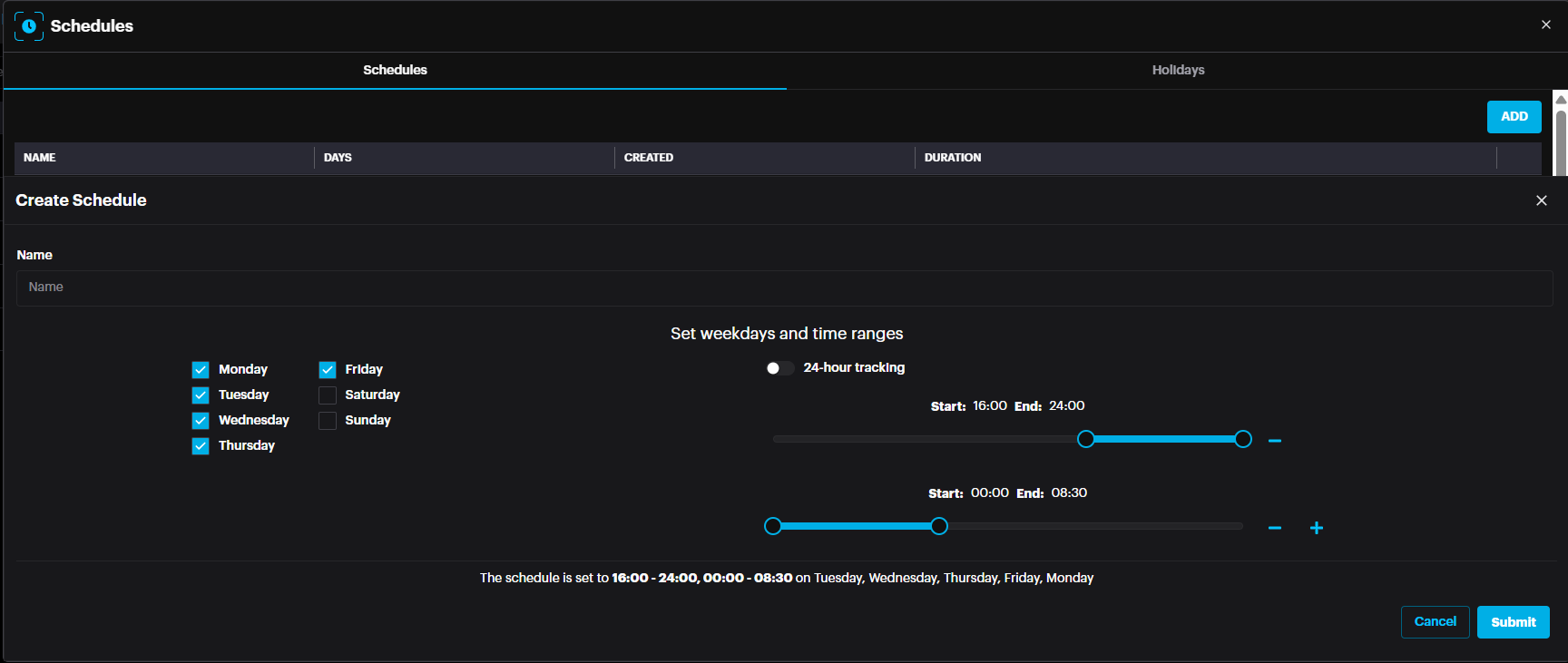
Task: Click the 16:00 start slider handle
Action: point(1085,440)
